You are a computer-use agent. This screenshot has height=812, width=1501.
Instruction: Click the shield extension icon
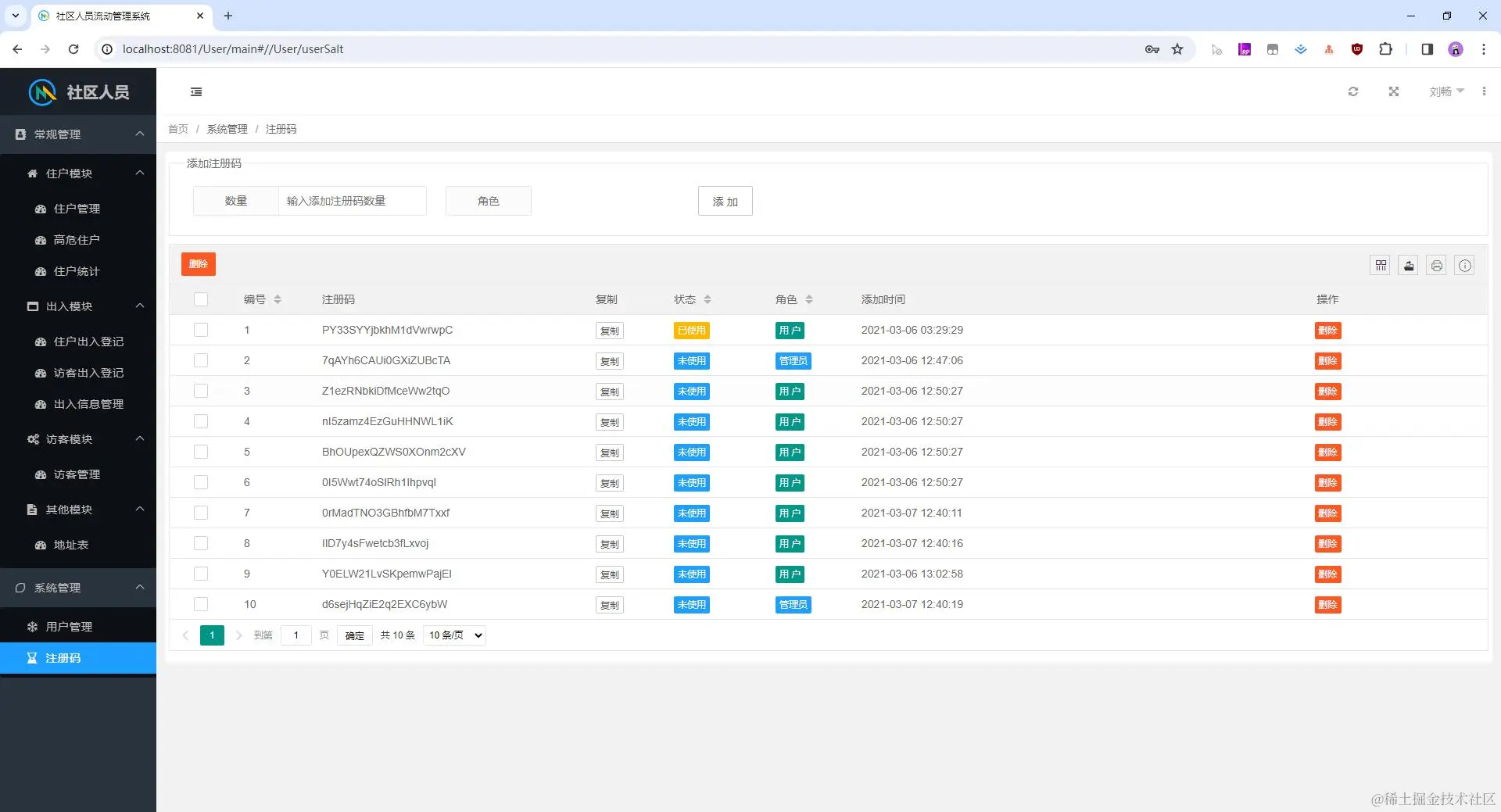click(1357, 49)
